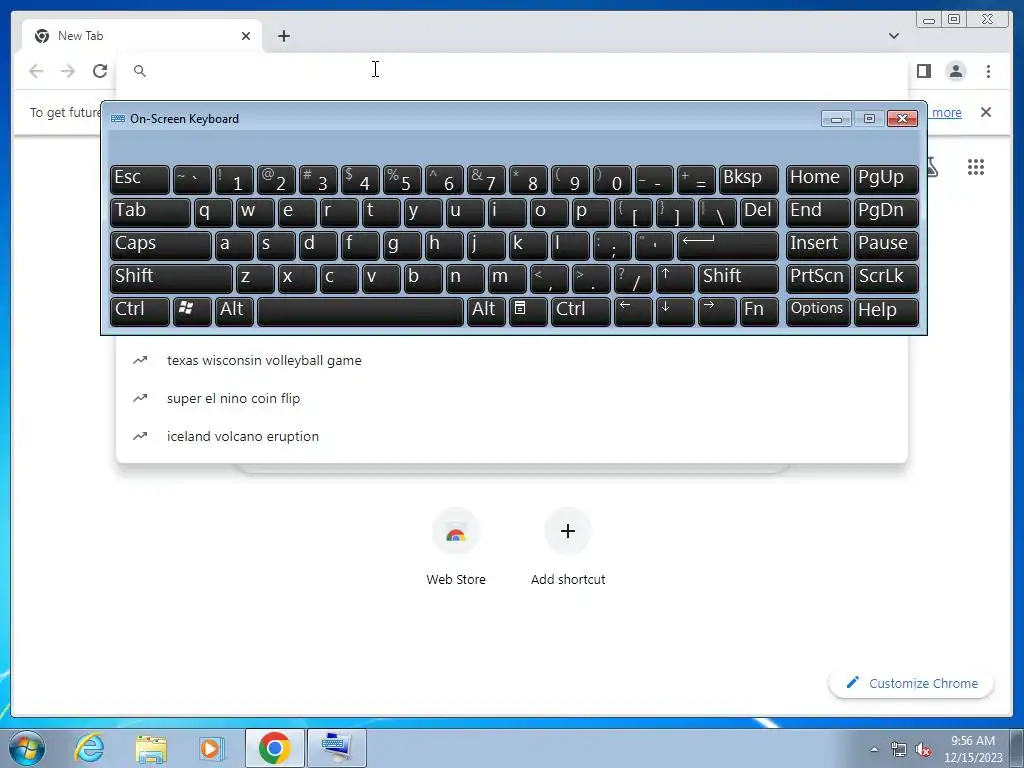The height and width of the screenshot is (768, 1024).
Task: Click the Bksp key
Action: 748,180
